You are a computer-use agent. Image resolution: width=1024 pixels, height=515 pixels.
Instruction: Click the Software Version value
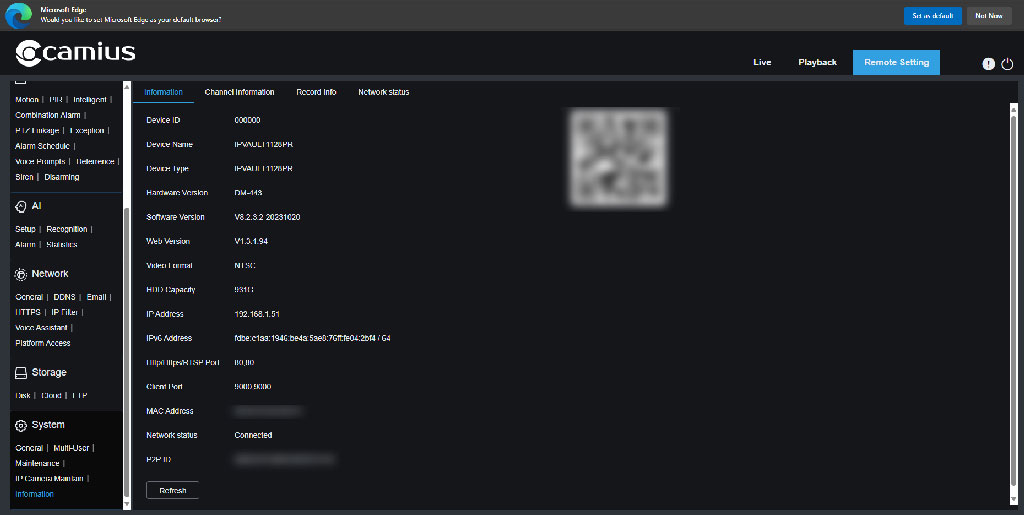(267, 217)
